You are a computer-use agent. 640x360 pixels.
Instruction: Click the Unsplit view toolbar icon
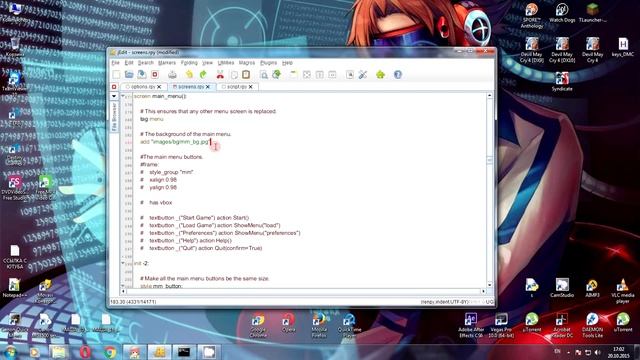pyautogui.click(x=307, y=75)
